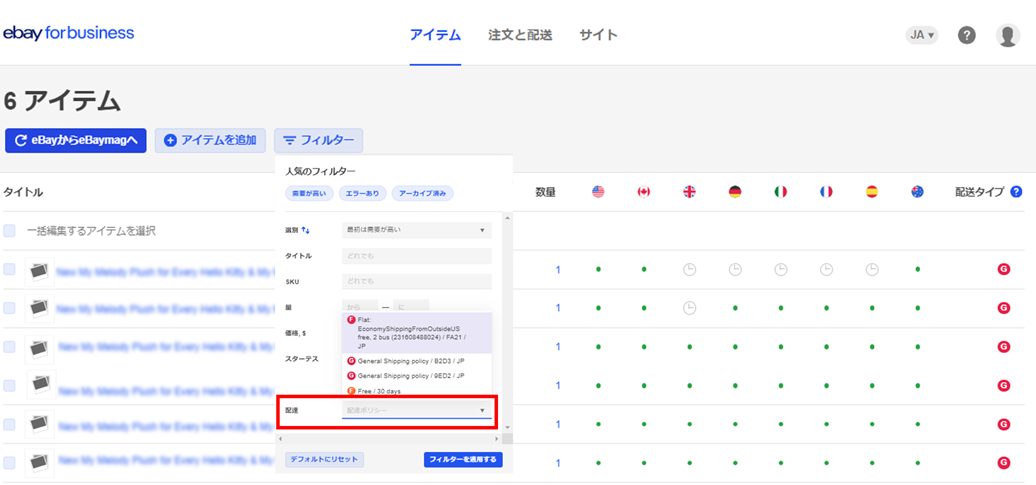Choose the Free / 30 days option
Viewport: 1036px width, 485px height.
coord(416,391)
